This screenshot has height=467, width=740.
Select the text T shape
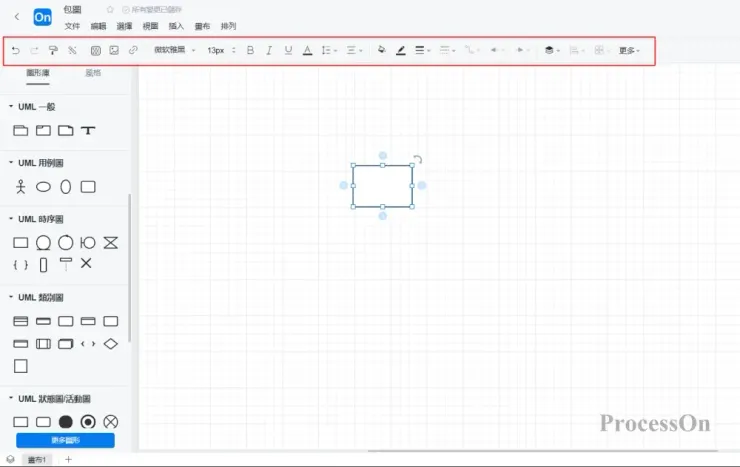pyautogui.click(x=88, y=131)
